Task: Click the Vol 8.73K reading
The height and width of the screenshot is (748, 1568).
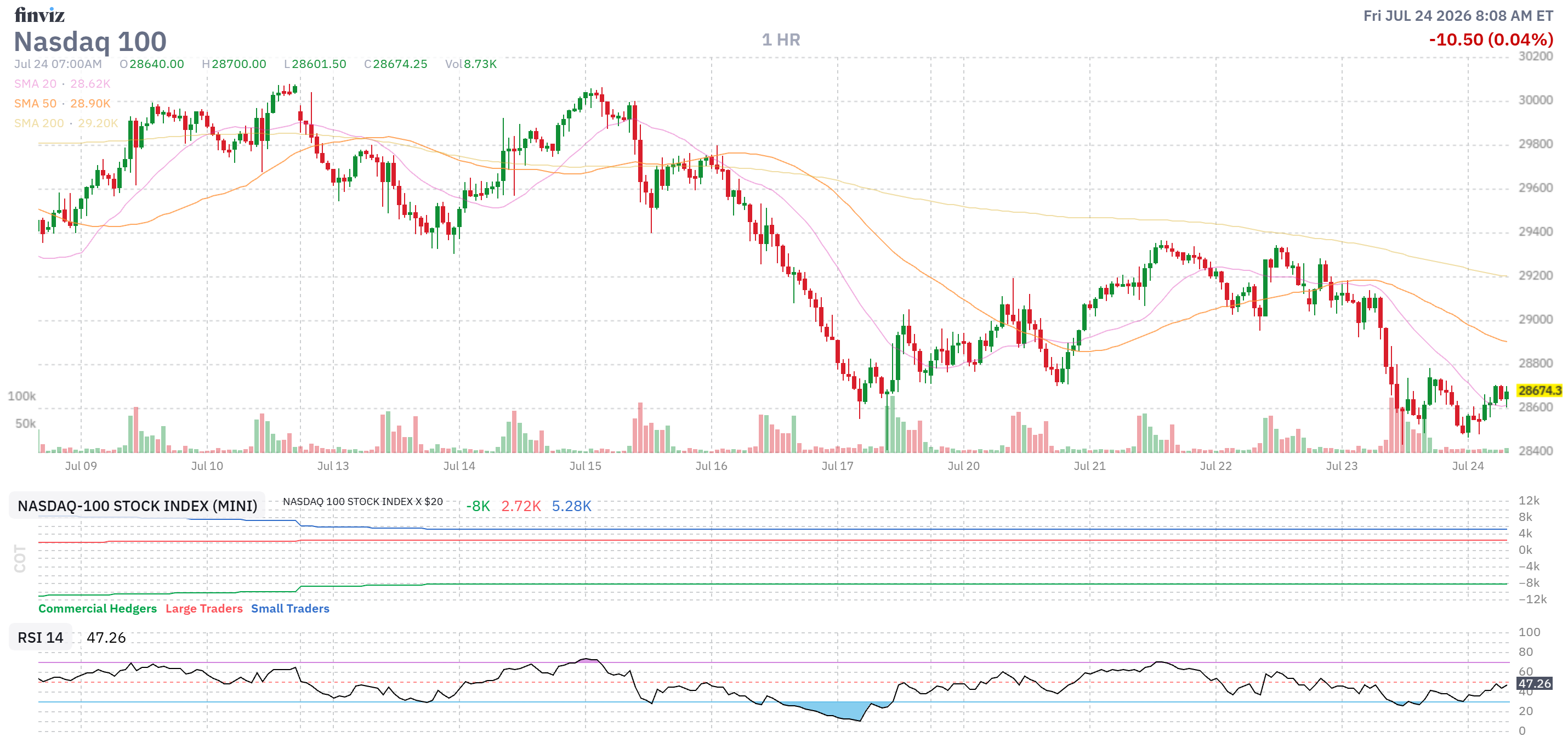Action: point(471,64)
